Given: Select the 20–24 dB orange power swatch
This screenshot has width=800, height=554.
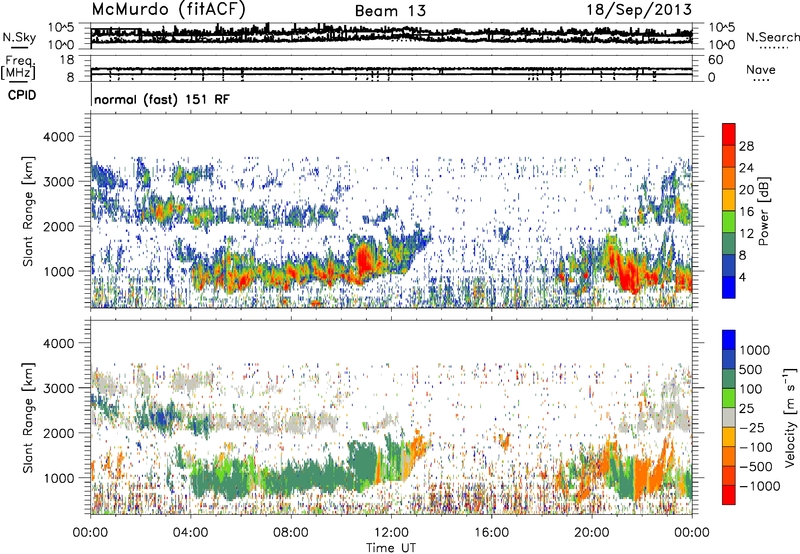Looking at the screenshot, I should click(729, 179).
